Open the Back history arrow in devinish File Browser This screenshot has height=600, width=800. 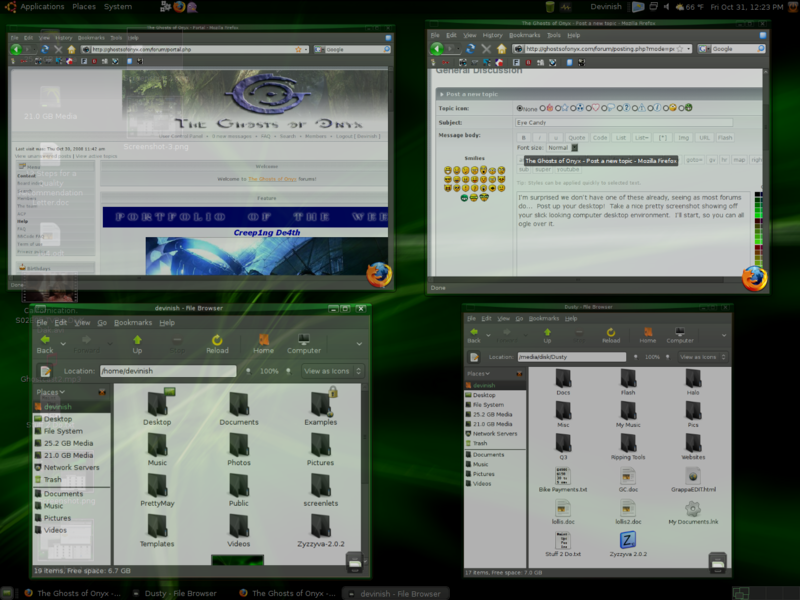(63, 344)
